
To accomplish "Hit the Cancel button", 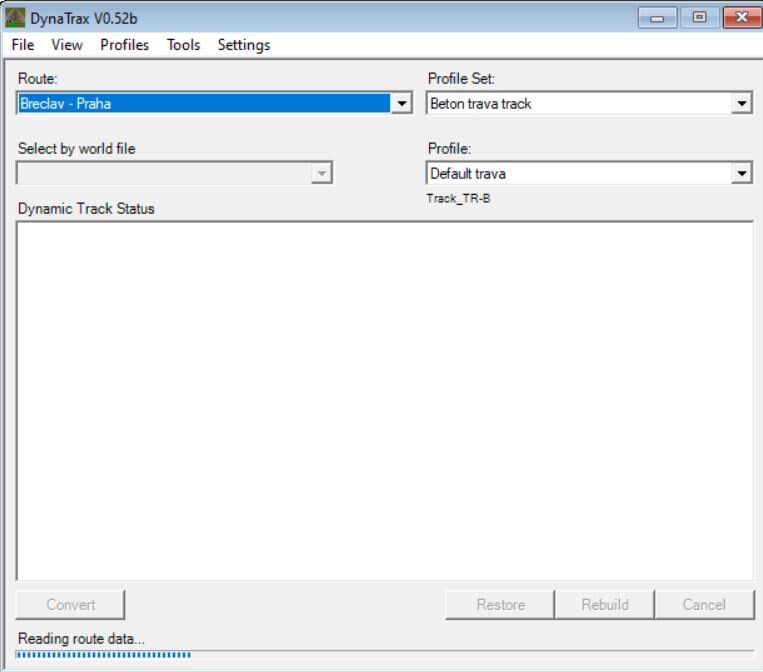I will (704, 604).
